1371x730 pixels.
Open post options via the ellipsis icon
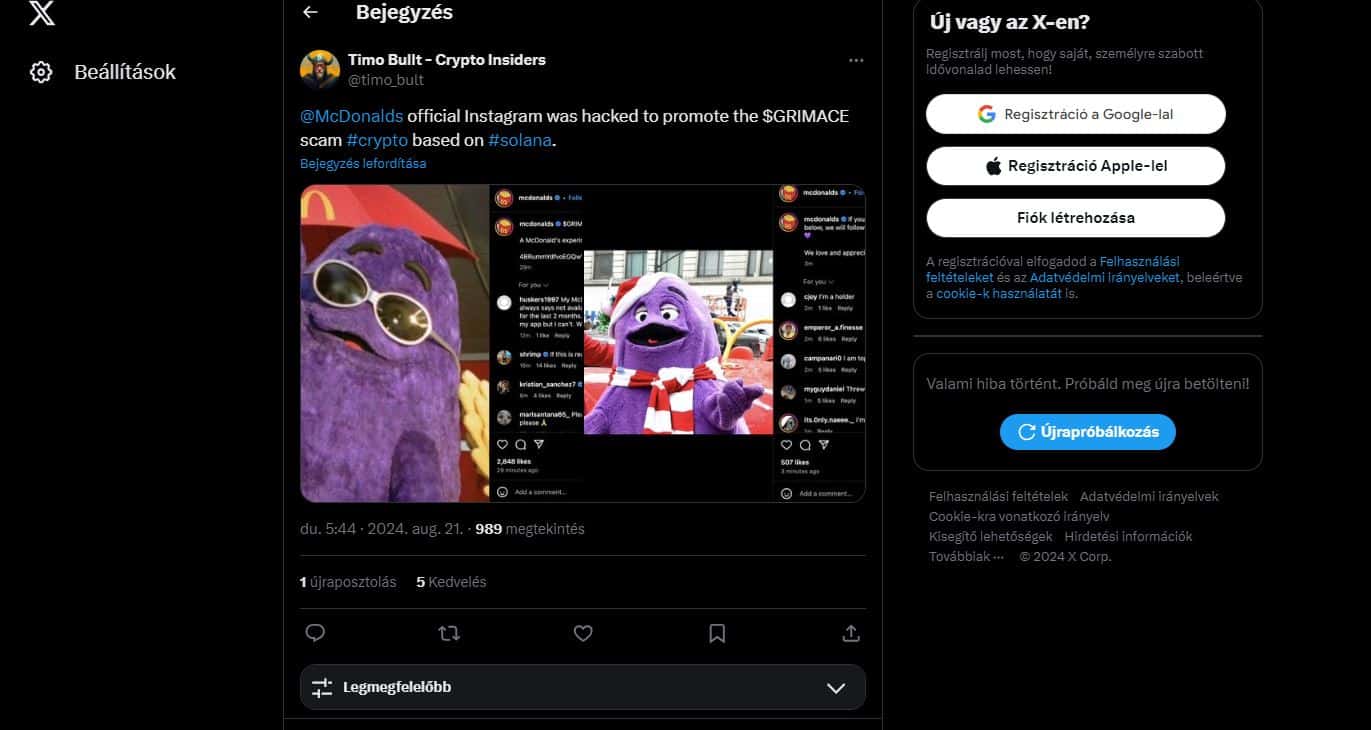point(856,59)
